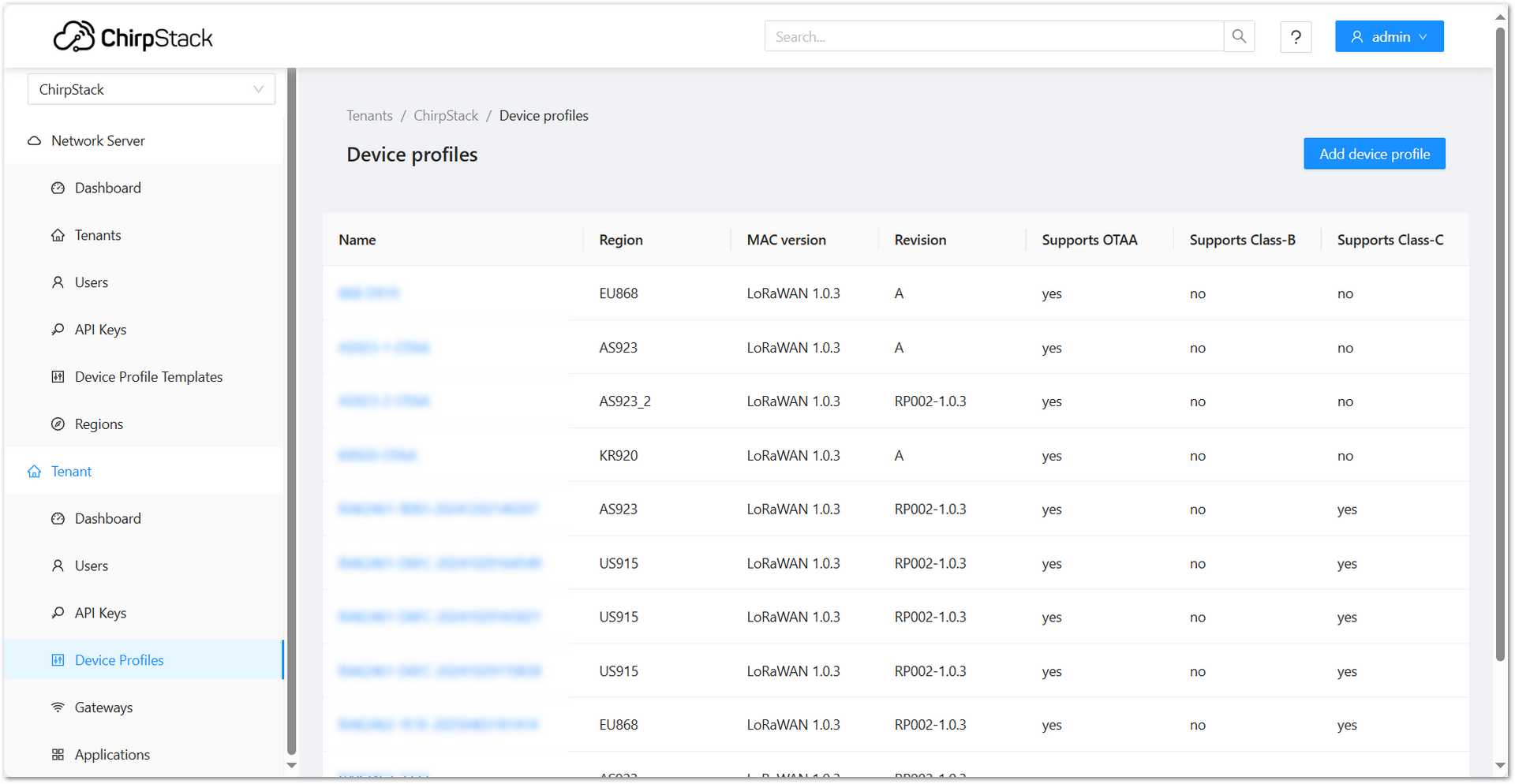The width and height of the screenshot is (1515, 784).
Task: Expand the ChirpStack tenant selector dropdown
Action: click(x=259, y=89)
